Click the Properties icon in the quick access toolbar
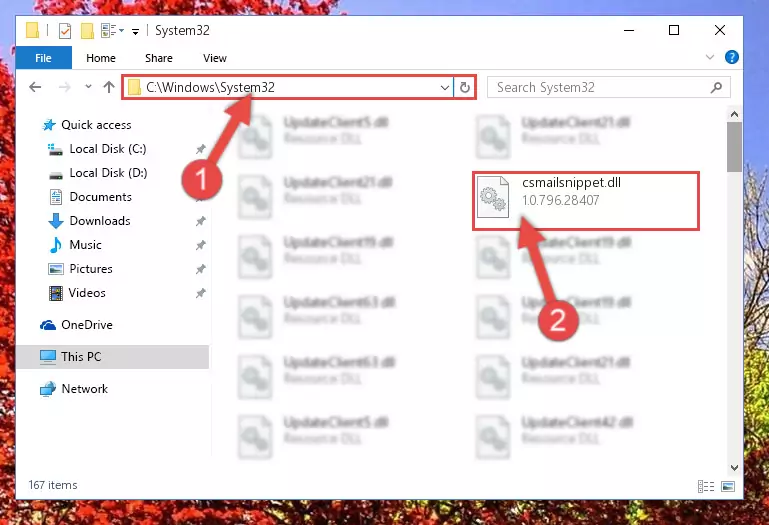The height and width of the screenshot is (525, 769). pyautogui.click(x=65, y=30)
